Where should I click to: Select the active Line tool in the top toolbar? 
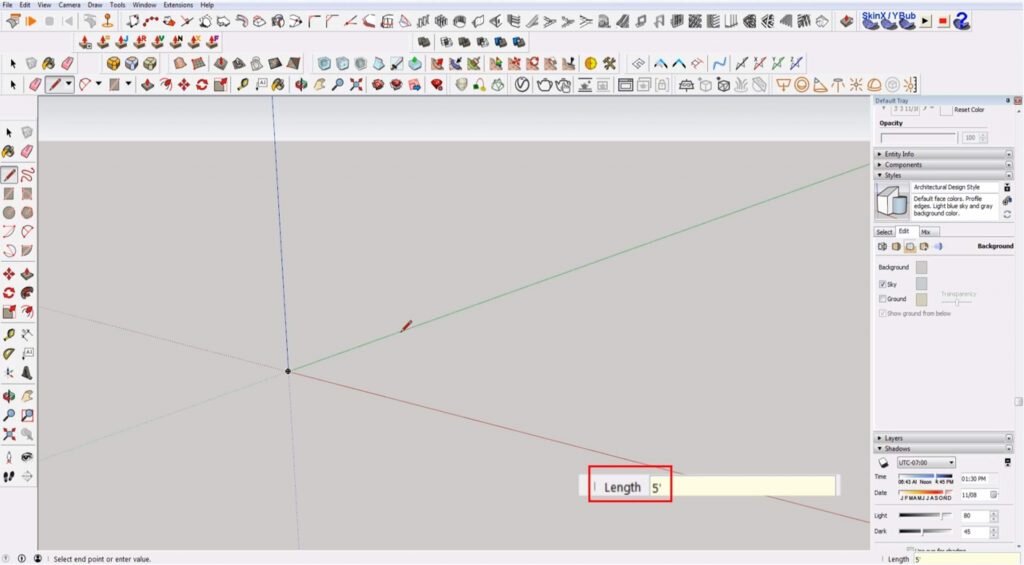coord(55,84)
